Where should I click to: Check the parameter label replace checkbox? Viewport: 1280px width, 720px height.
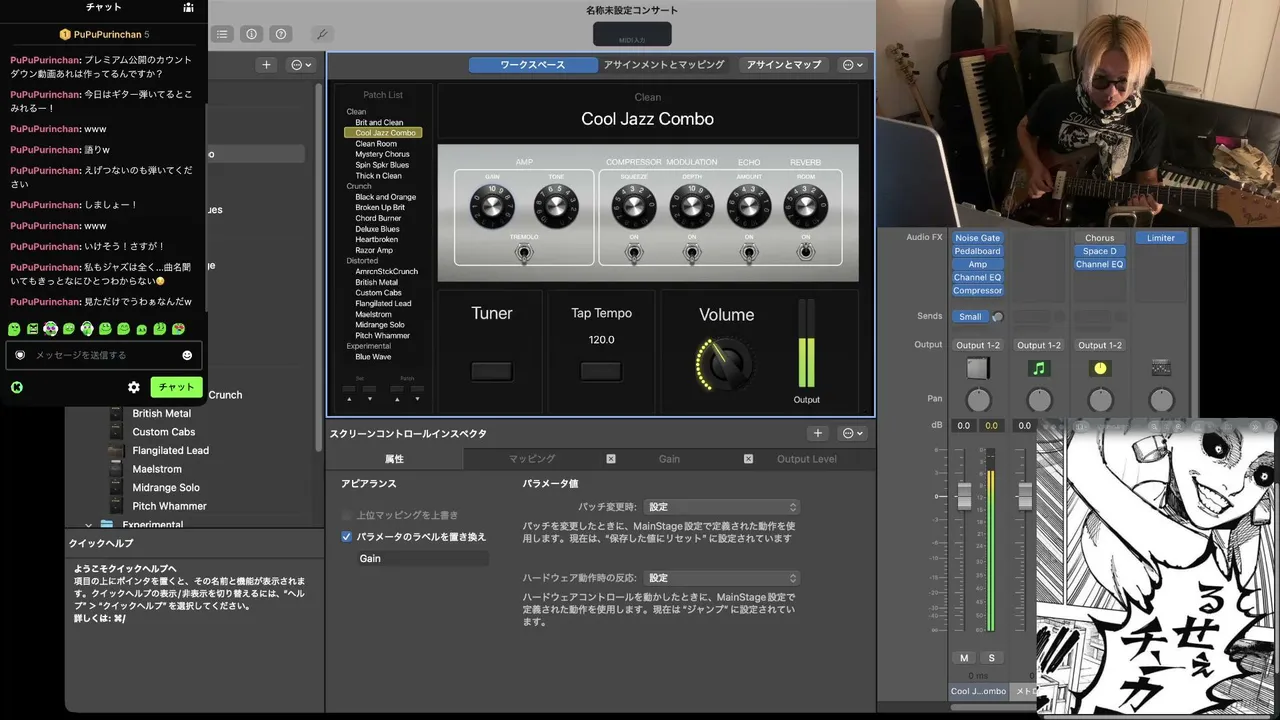point(346,537)
